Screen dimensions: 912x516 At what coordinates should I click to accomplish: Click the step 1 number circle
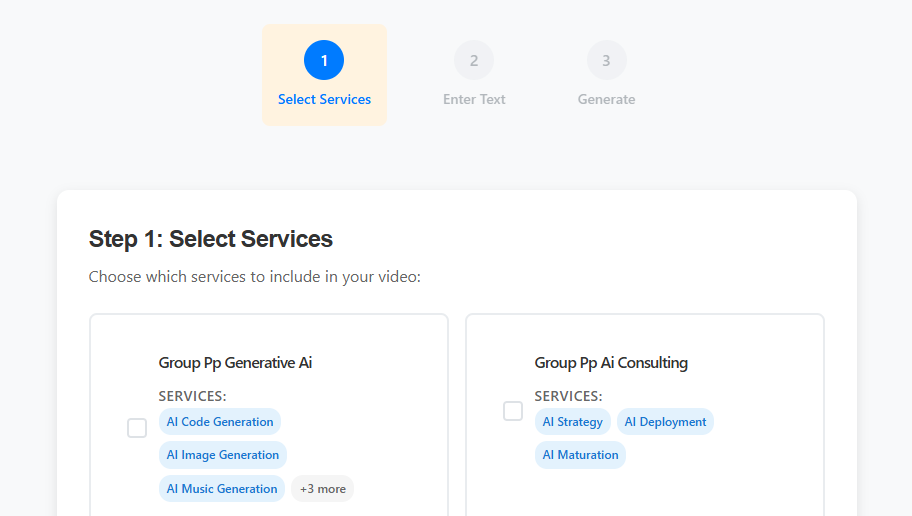point(324,60)
